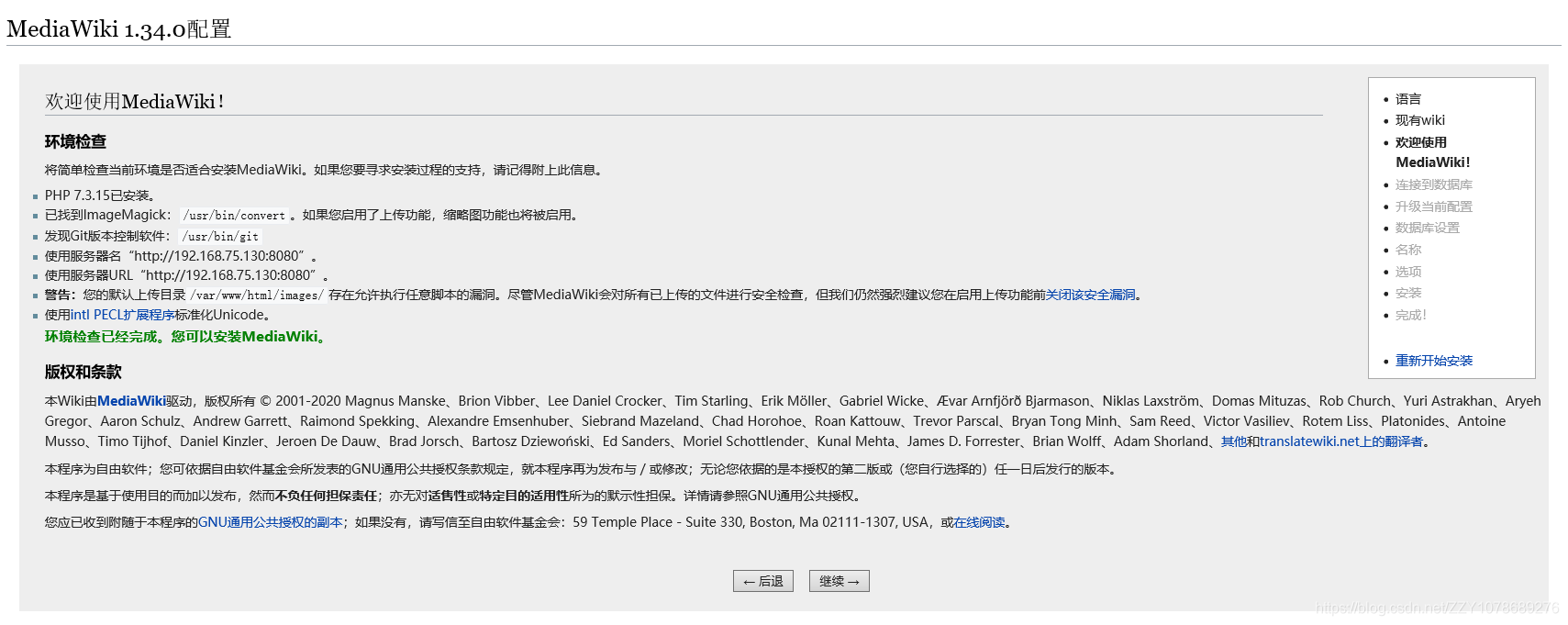This screenshot has height=625, width=1568.
Task: Click the 59 Temple Place address text
Action: pos(751,522)
